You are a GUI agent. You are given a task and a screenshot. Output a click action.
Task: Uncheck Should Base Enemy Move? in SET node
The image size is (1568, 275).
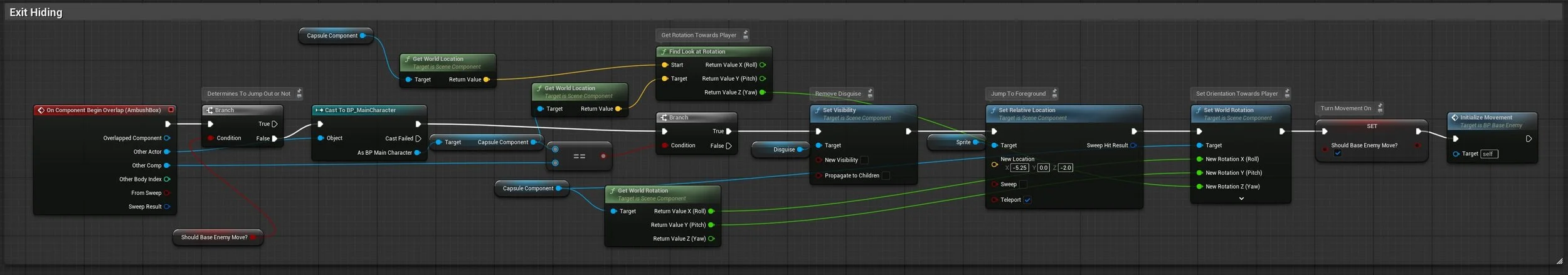click(1338, 153)
